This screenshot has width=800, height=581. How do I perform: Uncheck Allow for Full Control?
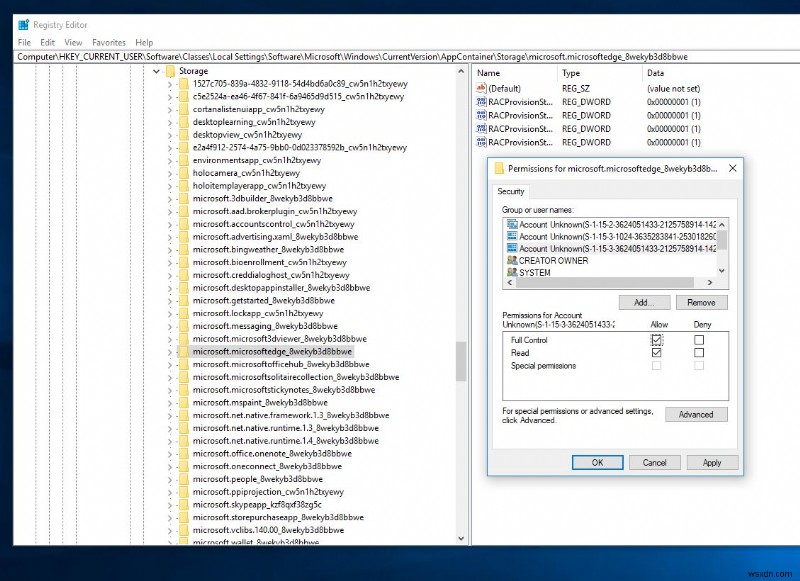[x=656, y=339]
